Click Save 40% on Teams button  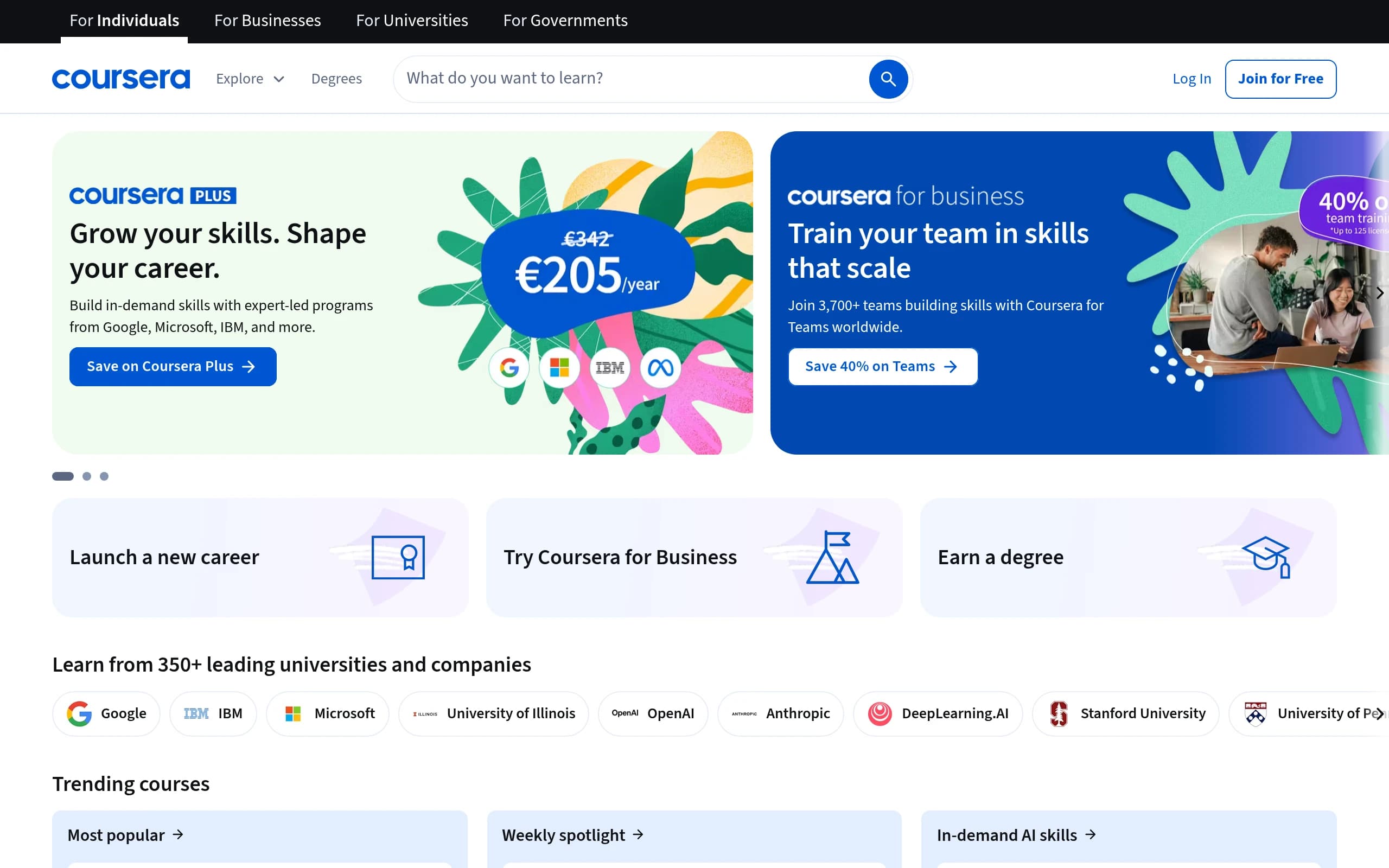[x=883, y=366]
